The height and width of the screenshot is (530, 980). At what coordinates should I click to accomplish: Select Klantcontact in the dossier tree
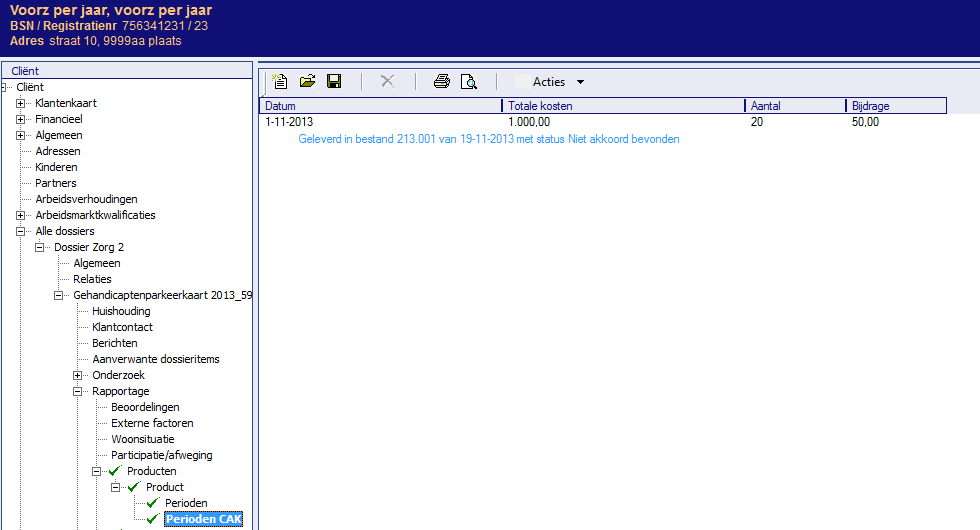(122, 327)
